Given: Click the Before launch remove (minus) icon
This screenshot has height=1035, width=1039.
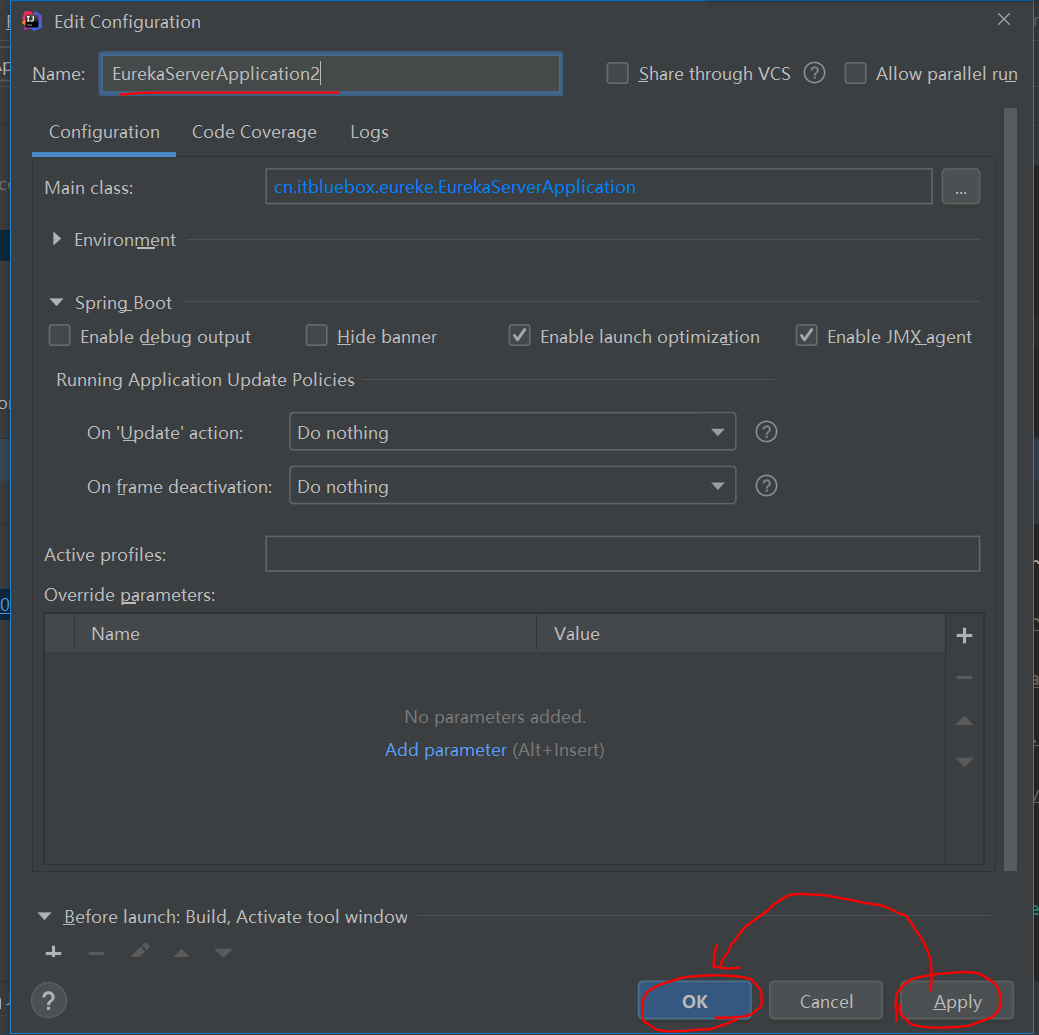Looking at the screenshot, I should click(x=96, y=953).
